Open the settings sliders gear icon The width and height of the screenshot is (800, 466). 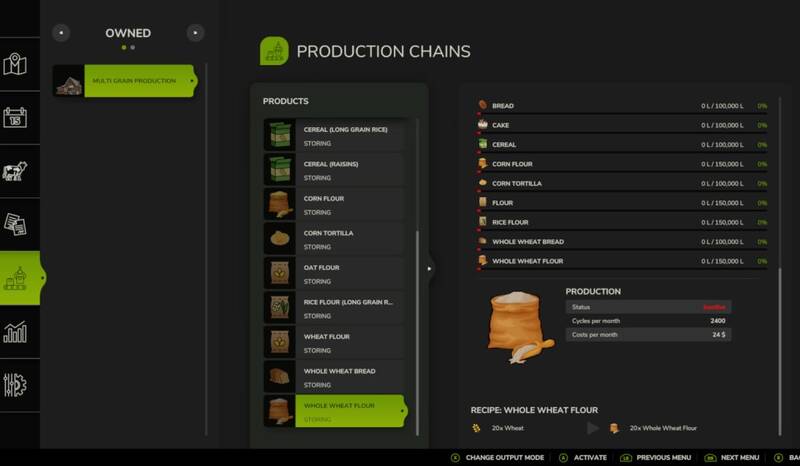(15, 385)
